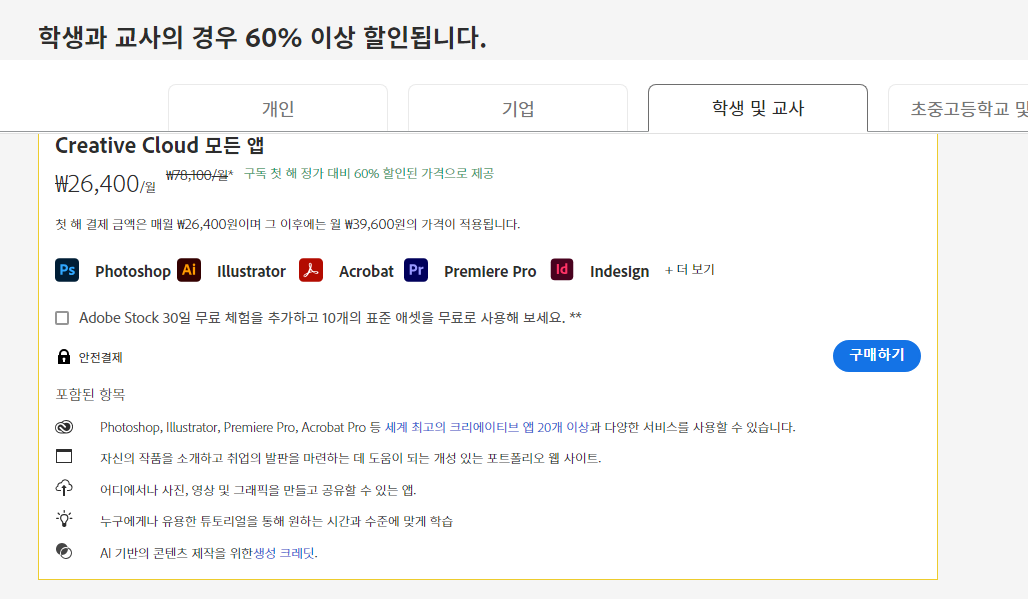Screen dimensions: 1028x599
Task: Click the ₩26,400/월 price text
Action: pyautogui.click(x=106, y=184)
